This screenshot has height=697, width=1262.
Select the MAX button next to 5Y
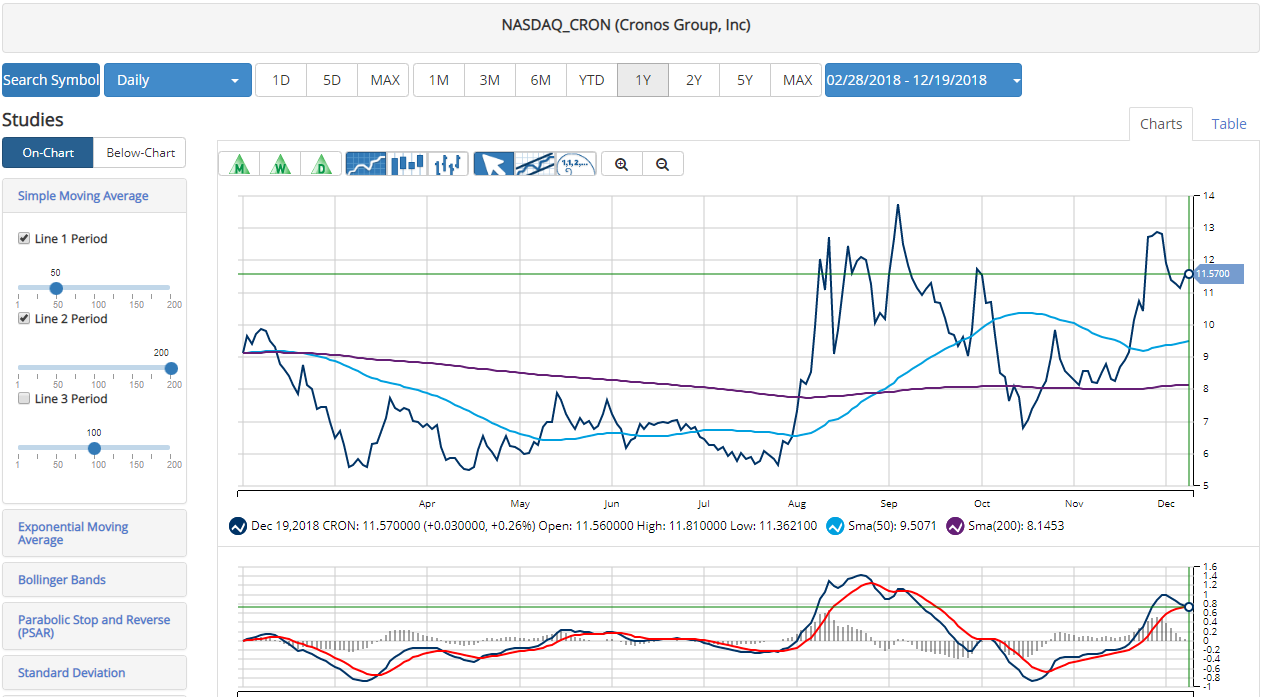tap(797, 80)
